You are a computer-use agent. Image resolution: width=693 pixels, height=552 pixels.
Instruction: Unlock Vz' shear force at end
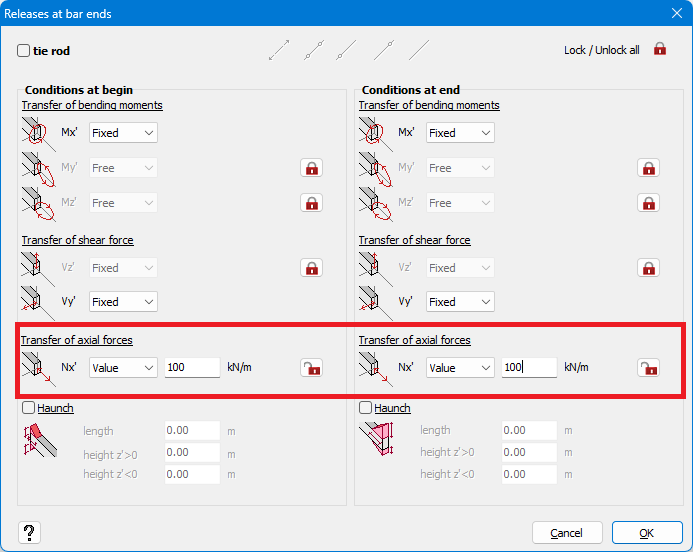[x=649, y=268]
